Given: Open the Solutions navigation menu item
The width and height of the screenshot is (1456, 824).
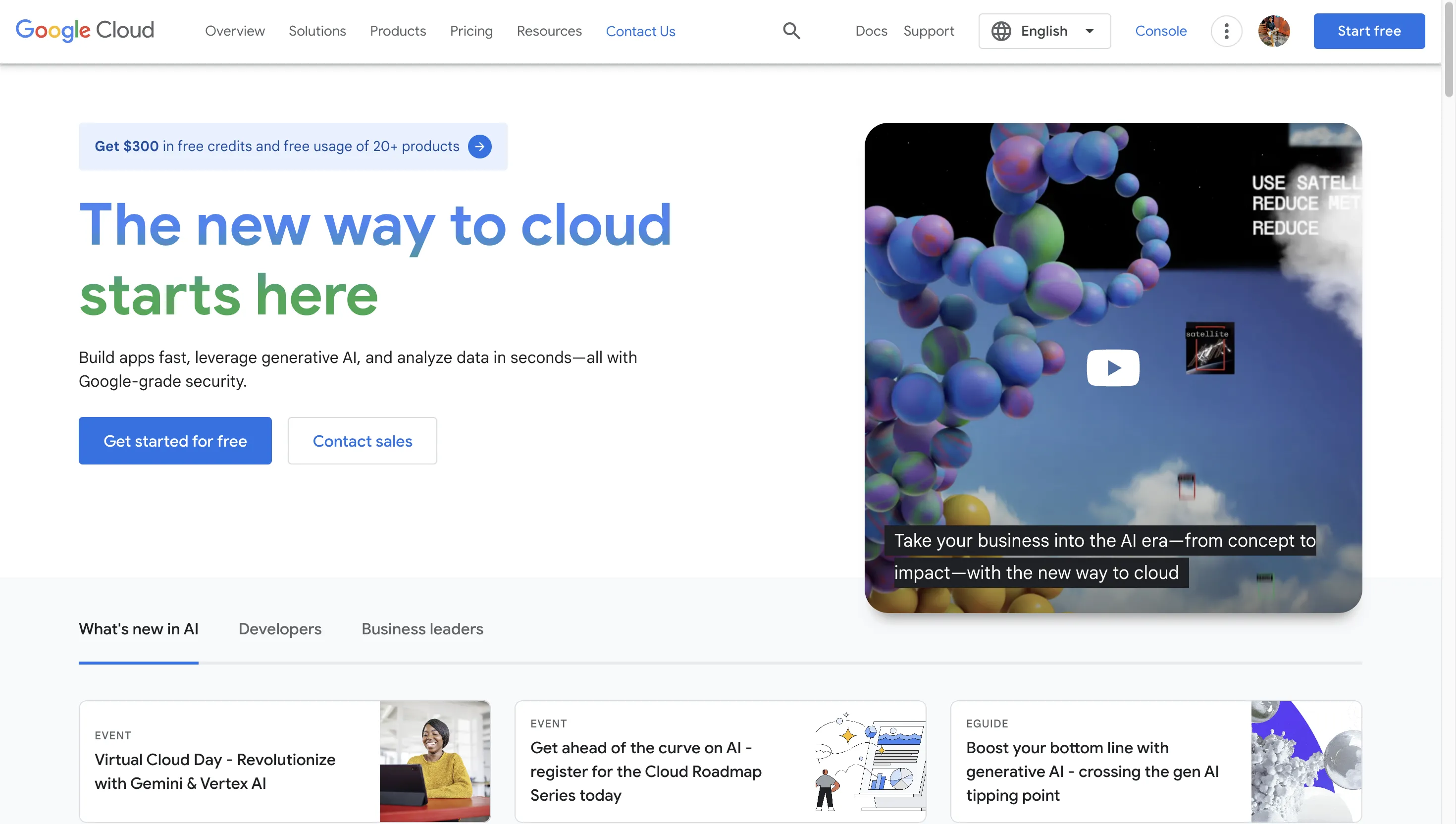Looking at the screenshot, I should pyautogui.click(x=317, y=31).
